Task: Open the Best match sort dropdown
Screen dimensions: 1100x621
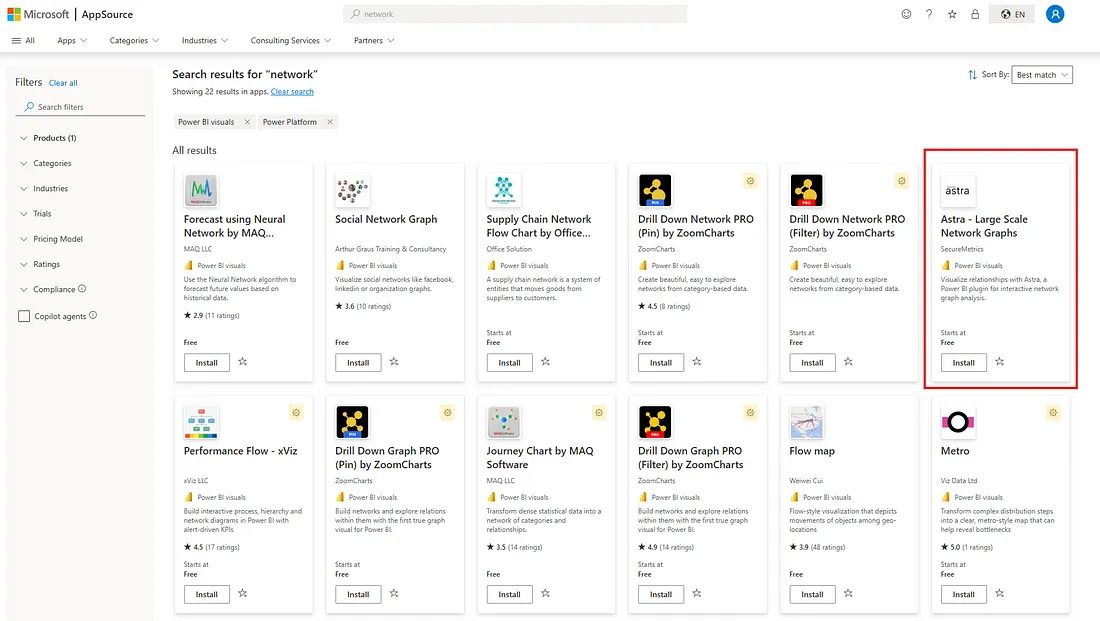Action: coord(1042,74)
